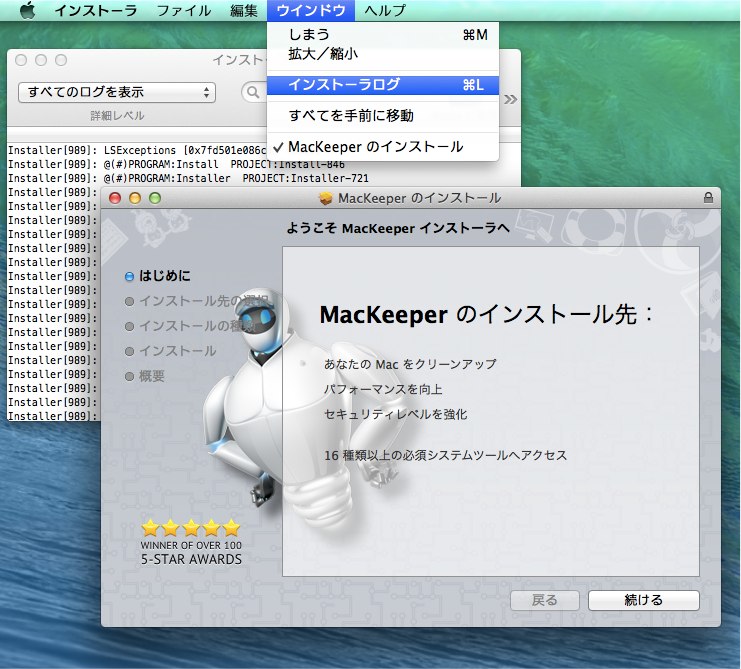Select the 概要 step

(x=145, y=376)
